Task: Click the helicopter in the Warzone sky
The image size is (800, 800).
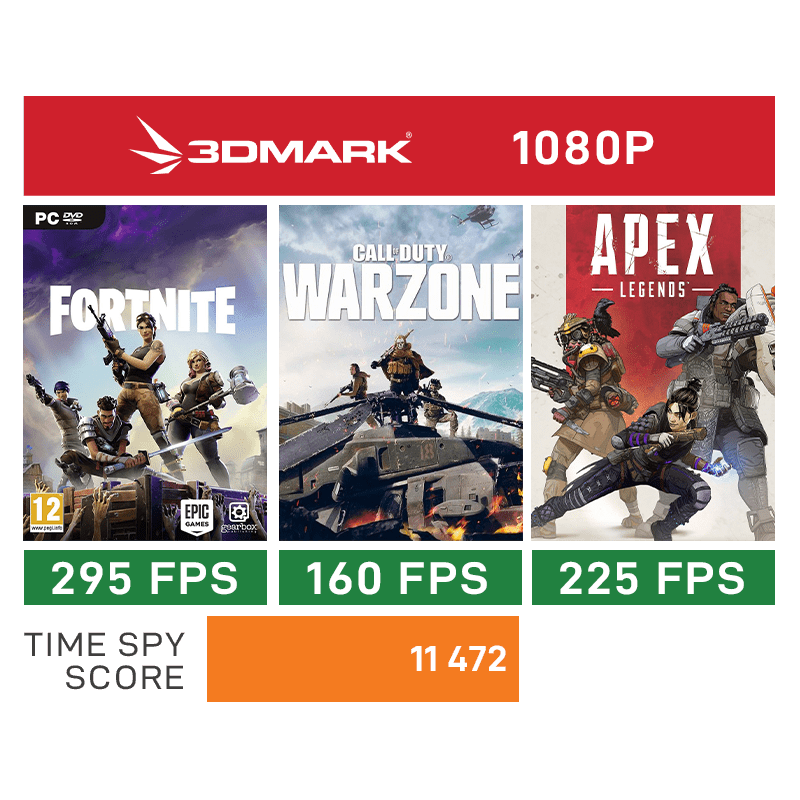Action: 477,216
